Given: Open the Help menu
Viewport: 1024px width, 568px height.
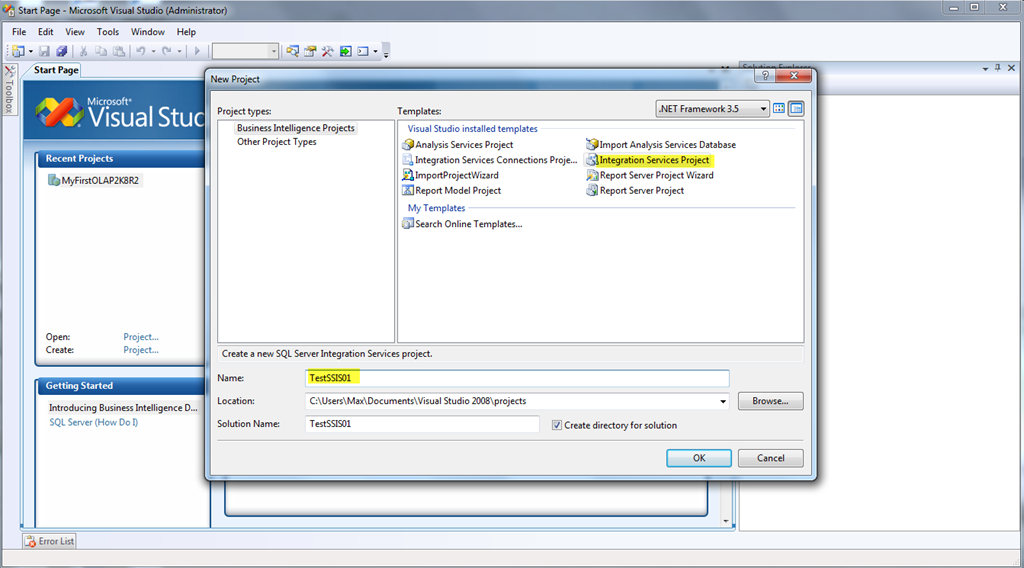Looking at the screenshot, I should [x=186, y=31].
